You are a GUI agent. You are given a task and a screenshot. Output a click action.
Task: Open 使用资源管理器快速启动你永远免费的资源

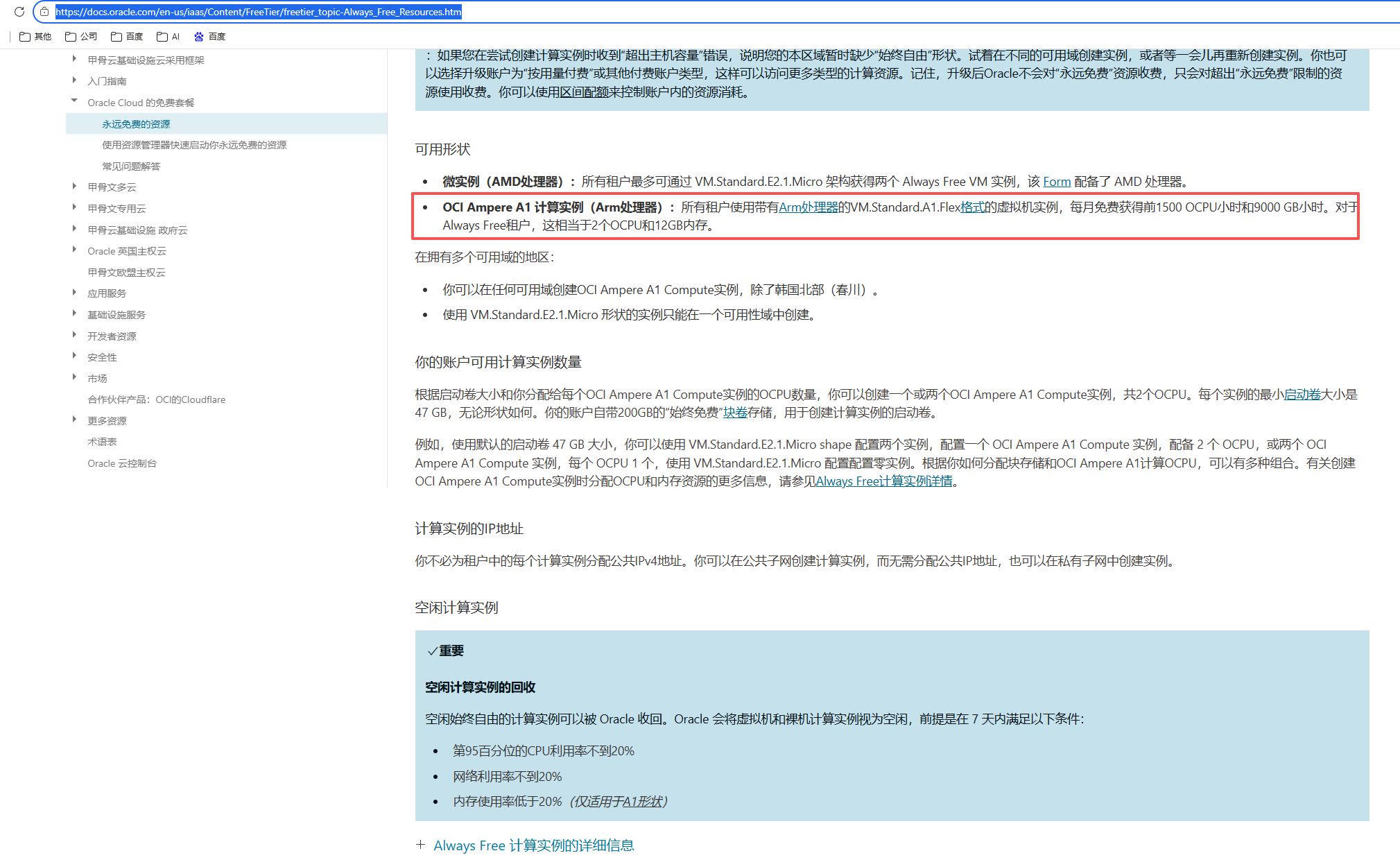194,145
